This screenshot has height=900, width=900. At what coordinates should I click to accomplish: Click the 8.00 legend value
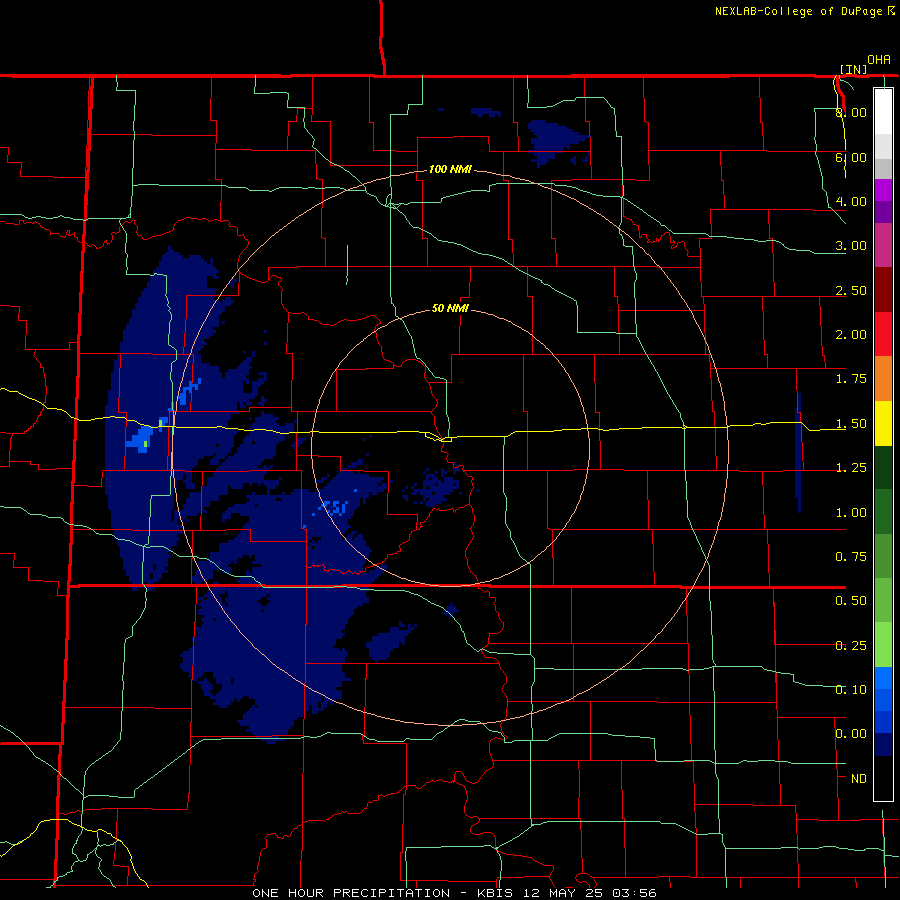pos(851,112)
